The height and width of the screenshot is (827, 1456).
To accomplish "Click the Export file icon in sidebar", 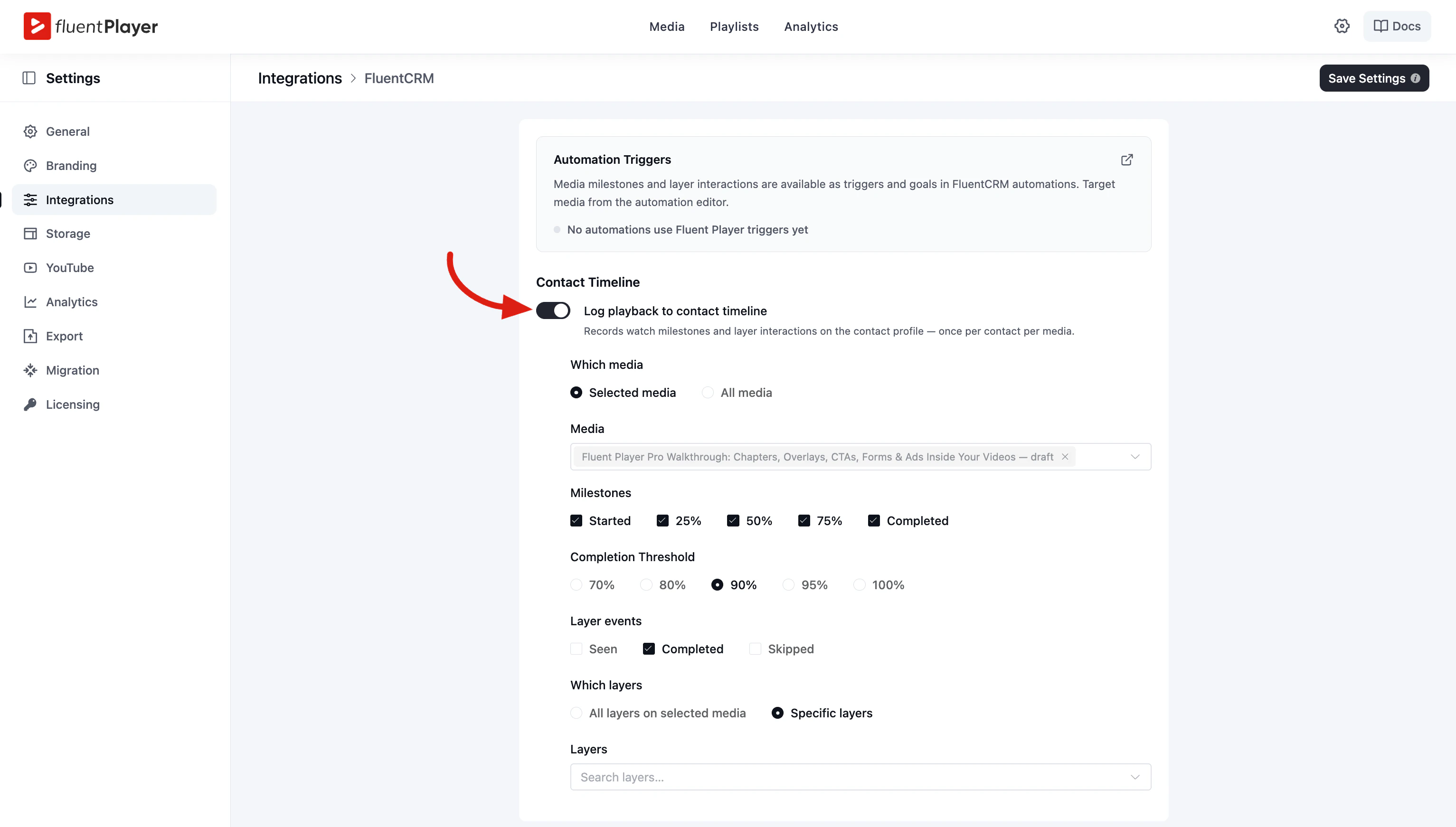I will point(31,336).
